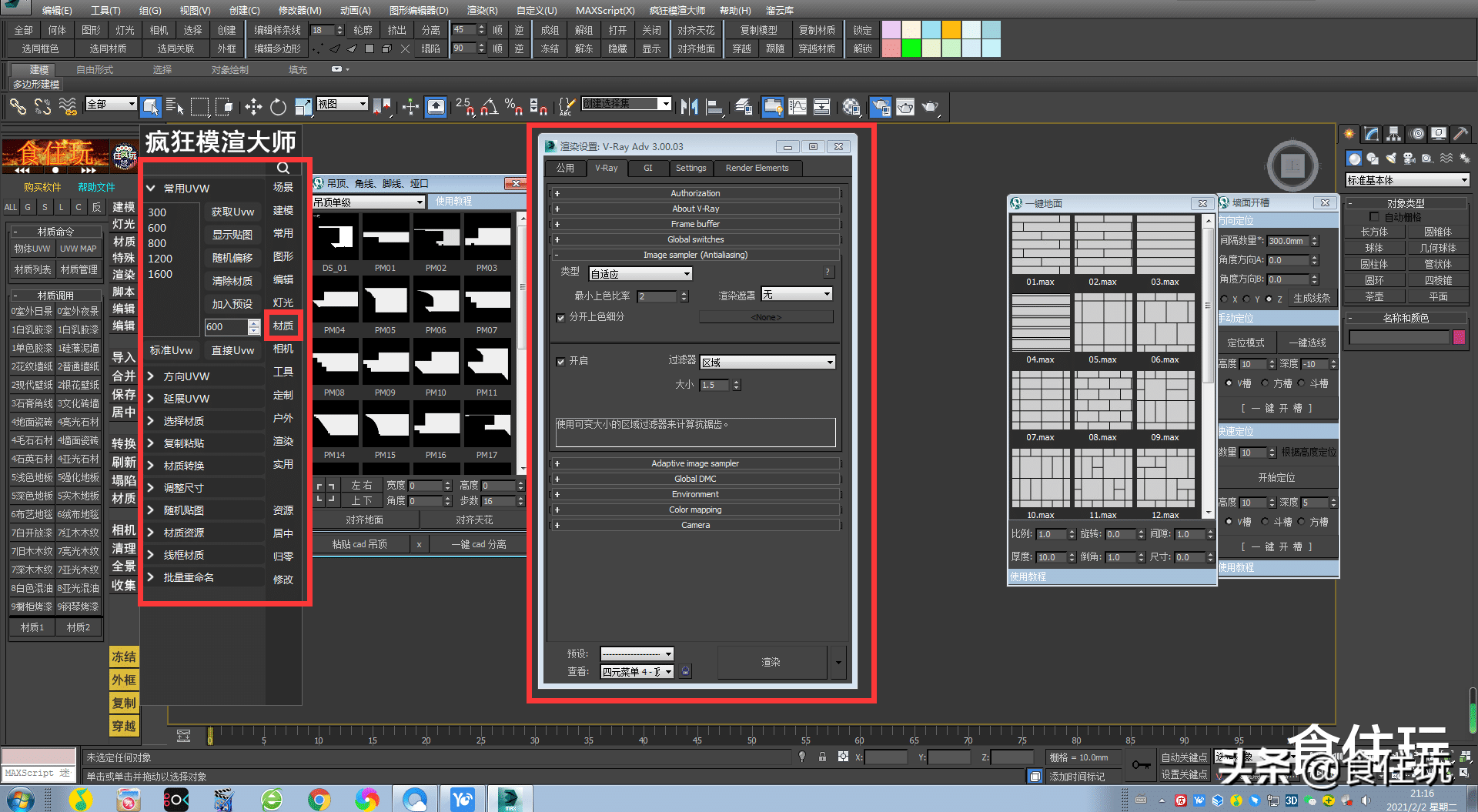
Task: Select the Rotate tool icon
Action: (x=278, y=106)
